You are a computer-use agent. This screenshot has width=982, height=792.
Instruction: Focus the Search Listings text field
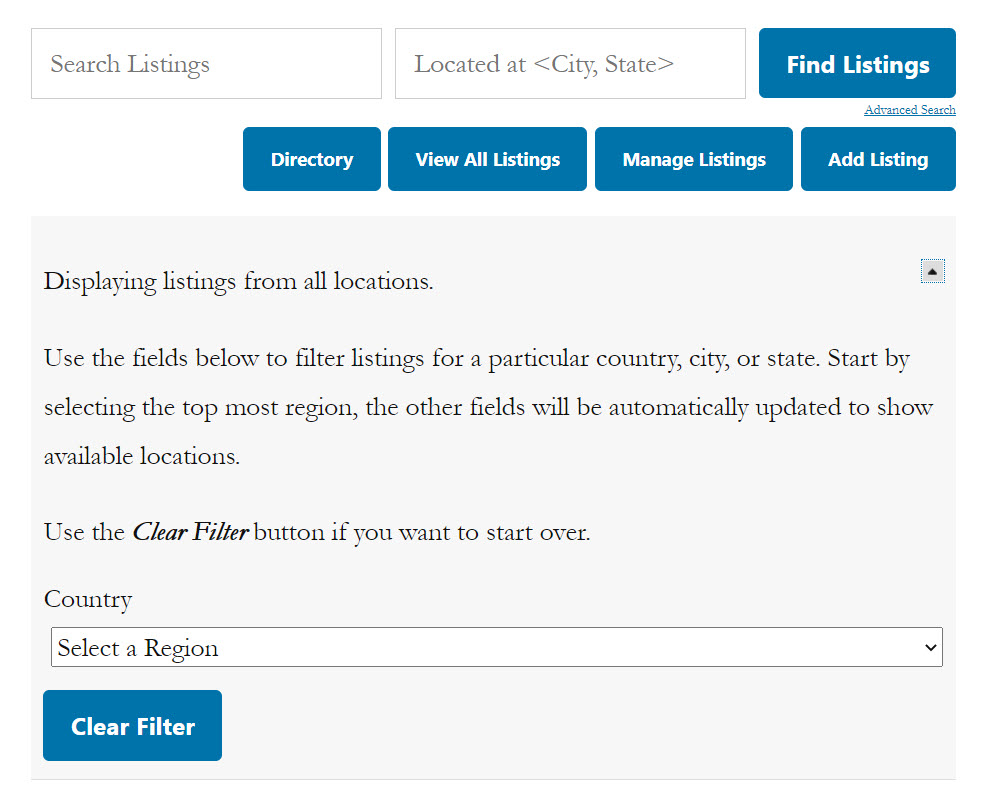(206, 63)
